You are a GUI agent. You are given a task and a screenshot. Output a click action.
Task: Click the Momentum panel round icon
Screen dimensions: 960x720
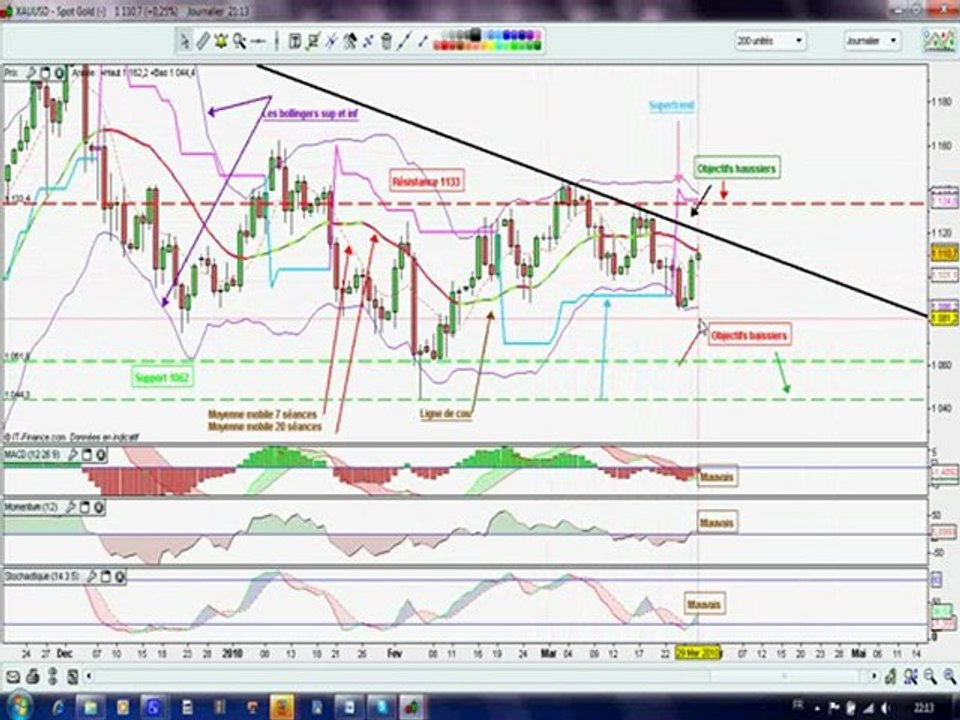pos(99,507)
